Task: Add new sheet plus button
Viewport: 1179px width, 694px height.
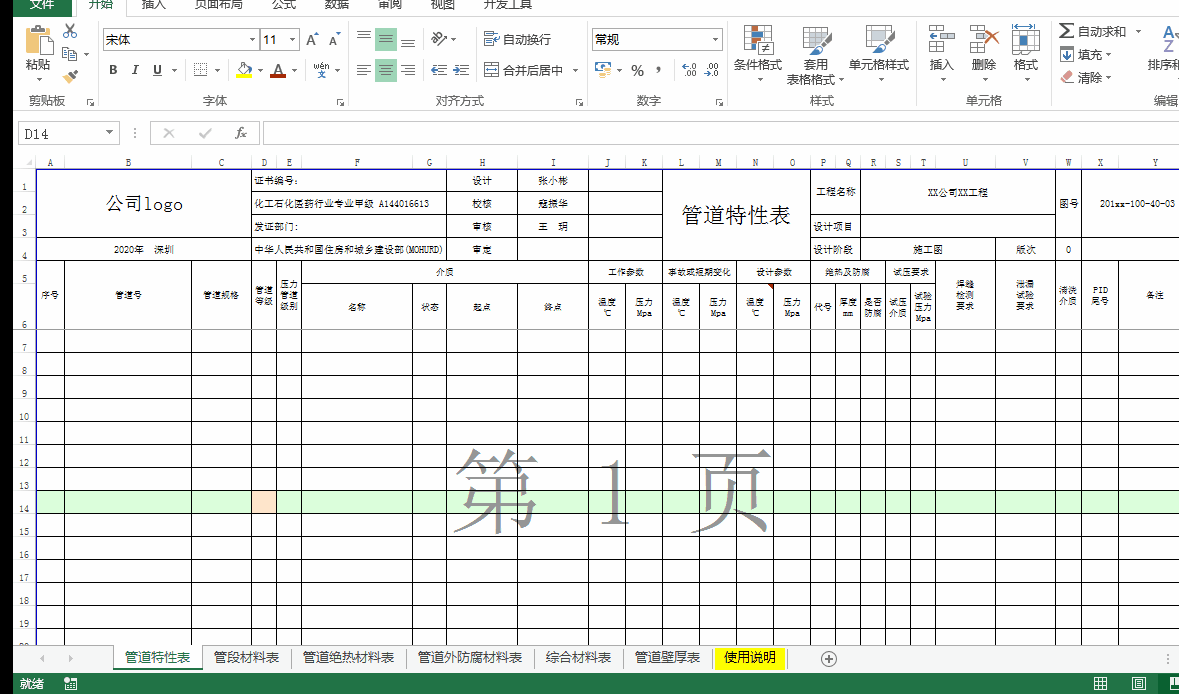Action: click(x=829, y=659)
